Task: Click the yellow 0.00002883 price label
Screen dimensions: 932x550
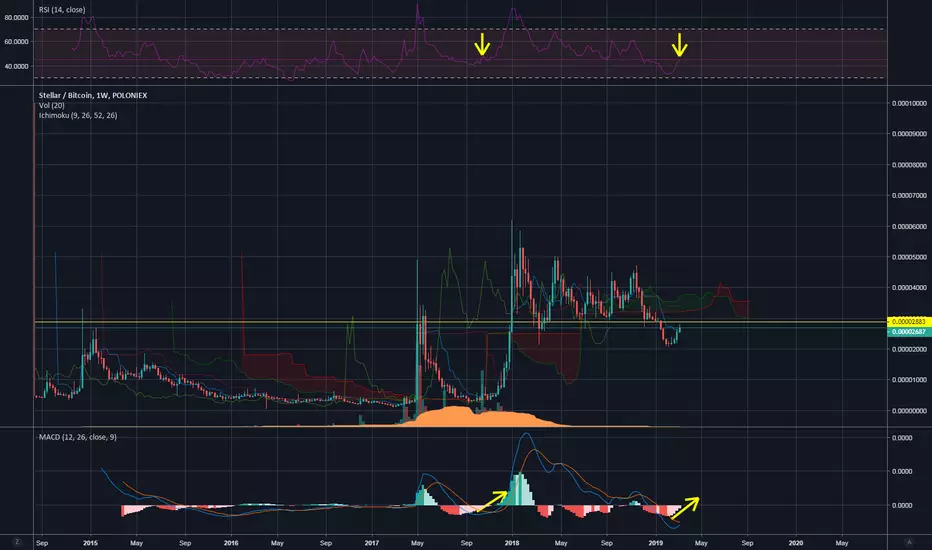Action: coord(907,322)
